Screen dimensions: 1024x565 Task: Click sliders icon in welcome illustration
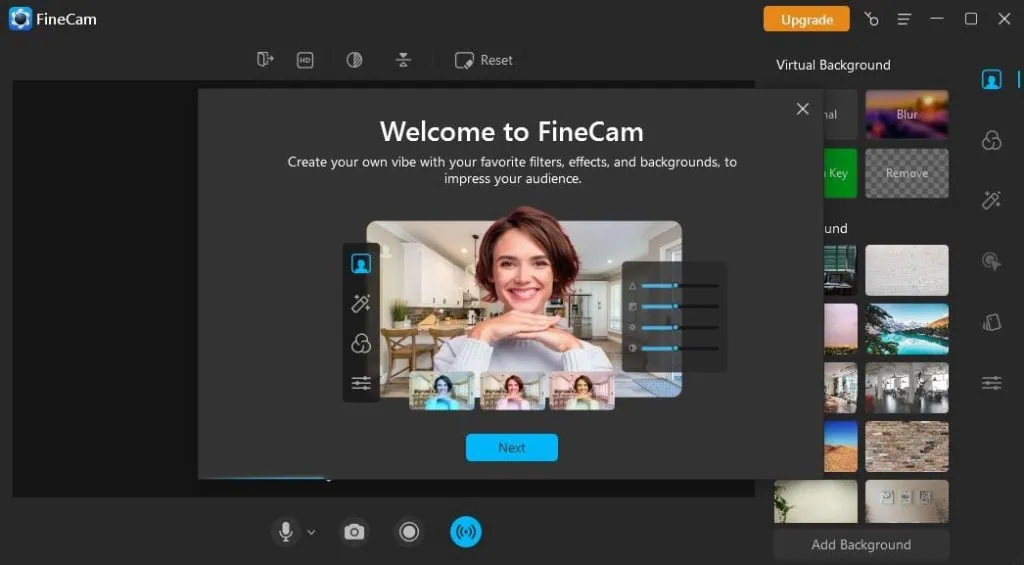coord(360,383)
